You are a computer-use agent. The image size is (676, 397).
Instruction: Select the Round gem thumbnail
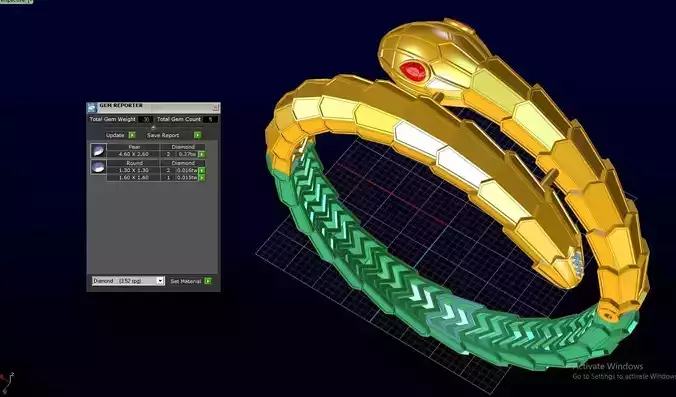click(98, 167)
